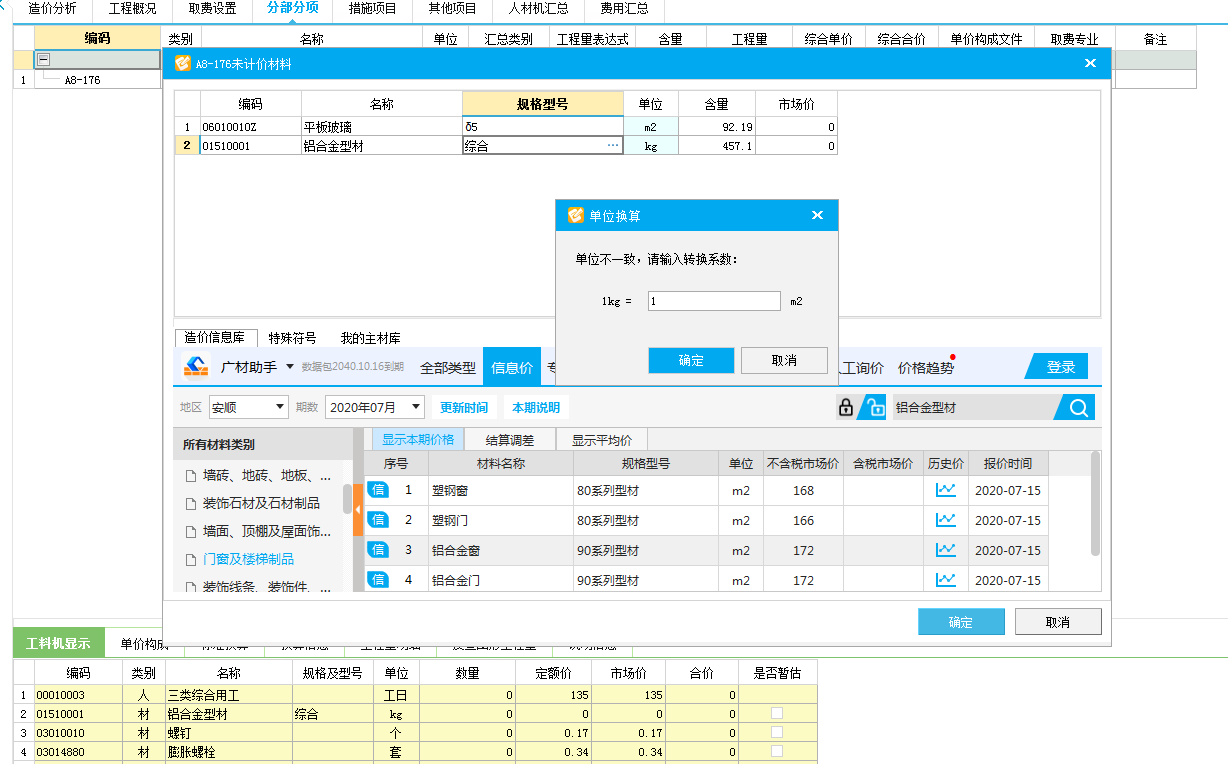Click 确定 at bottom of material window
The image size is (1228, 764).
point(961,621)
